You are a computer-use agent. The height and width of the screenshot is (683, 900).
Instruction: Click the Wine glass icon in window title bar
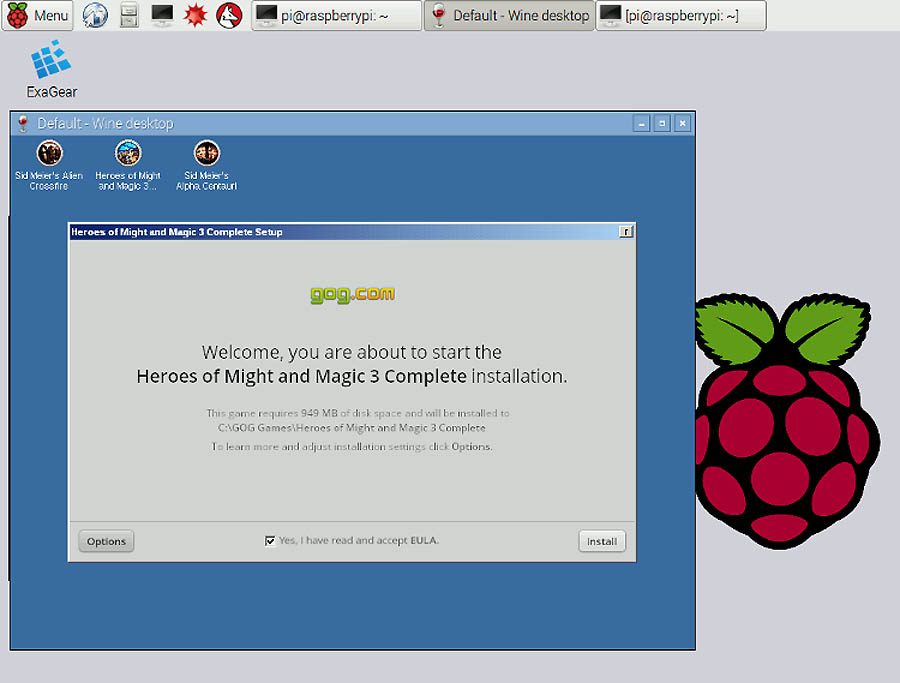coord(23,123)
